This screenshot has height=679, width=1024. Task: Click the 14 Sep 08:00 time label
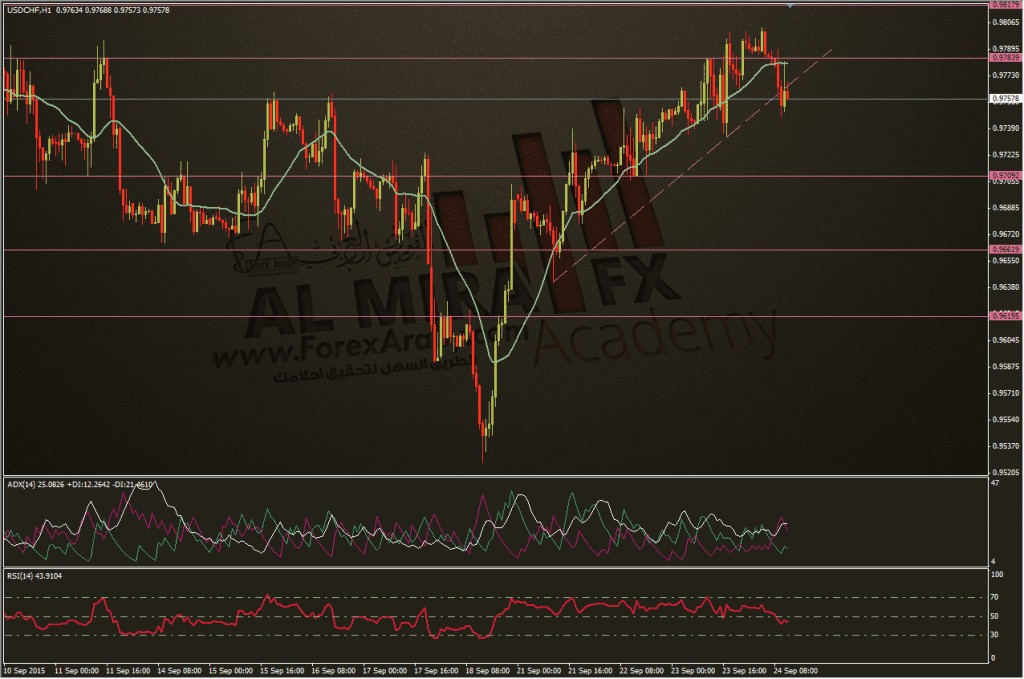(179, 671)
